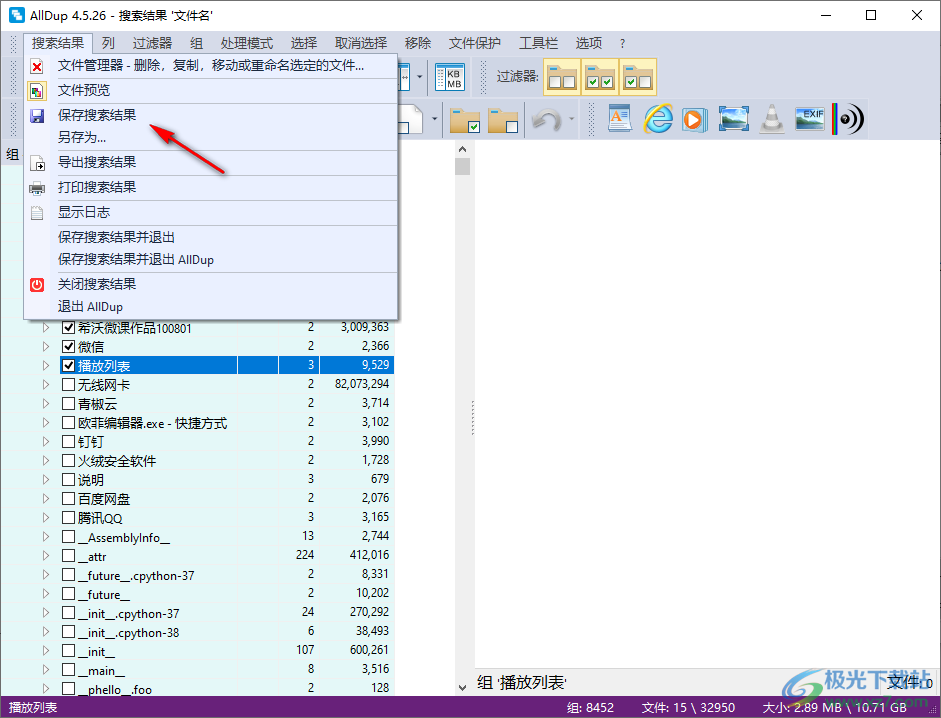
Task: Click the red power icon to close results
Action: pyautogui.click(x=37, y=285)
